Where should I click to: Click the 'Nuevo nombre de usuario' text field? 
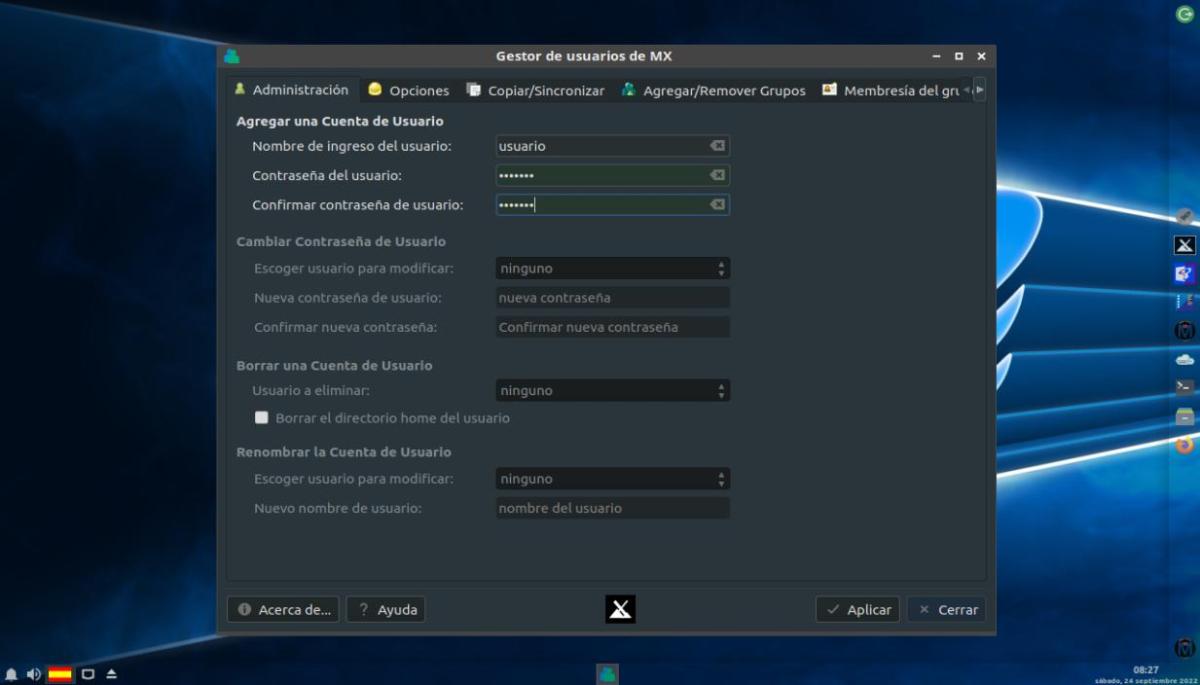612,508
